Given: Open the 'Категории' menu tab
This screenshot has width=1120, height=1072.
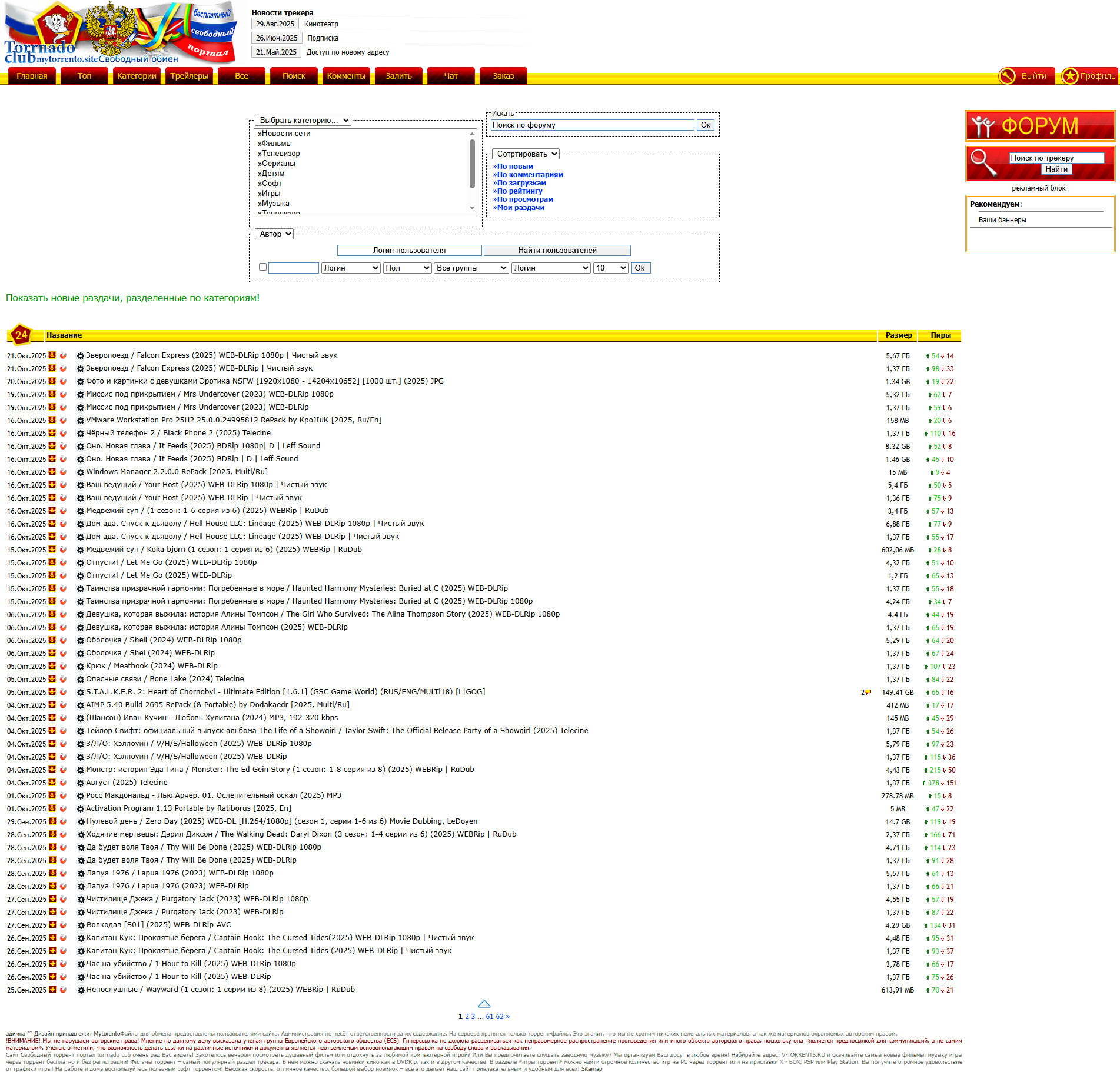Looking at the screenshot, I should point(137,76).
